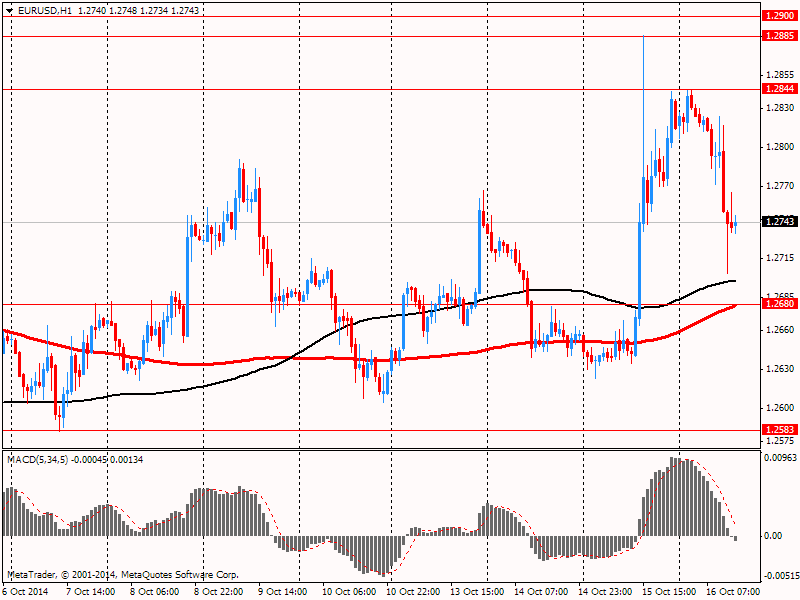The width and height of the screenshot is (800, 600).
Task: Select the 1.2583 red price level label
Action: [x=780, y=430]
